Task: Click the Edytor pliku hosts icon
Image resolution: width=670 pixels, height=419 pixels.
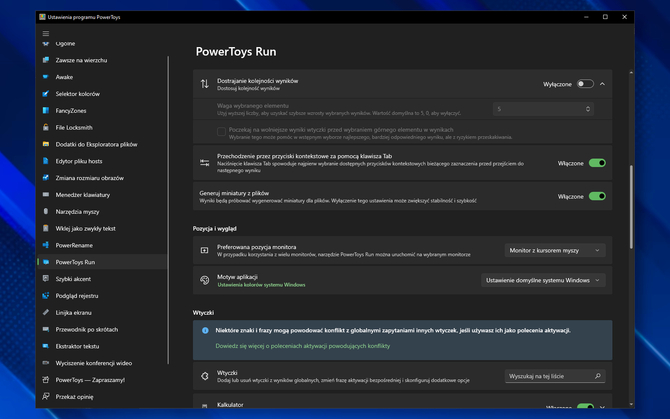Action: pyautogui.click(x=46, y=161)
